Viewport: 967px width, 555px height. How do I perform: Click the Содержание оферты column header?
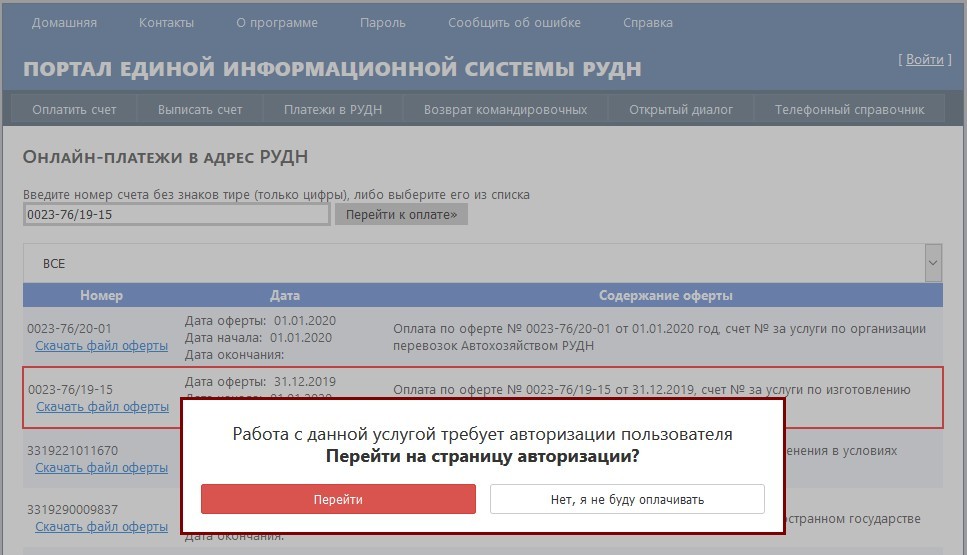point(665,295)
